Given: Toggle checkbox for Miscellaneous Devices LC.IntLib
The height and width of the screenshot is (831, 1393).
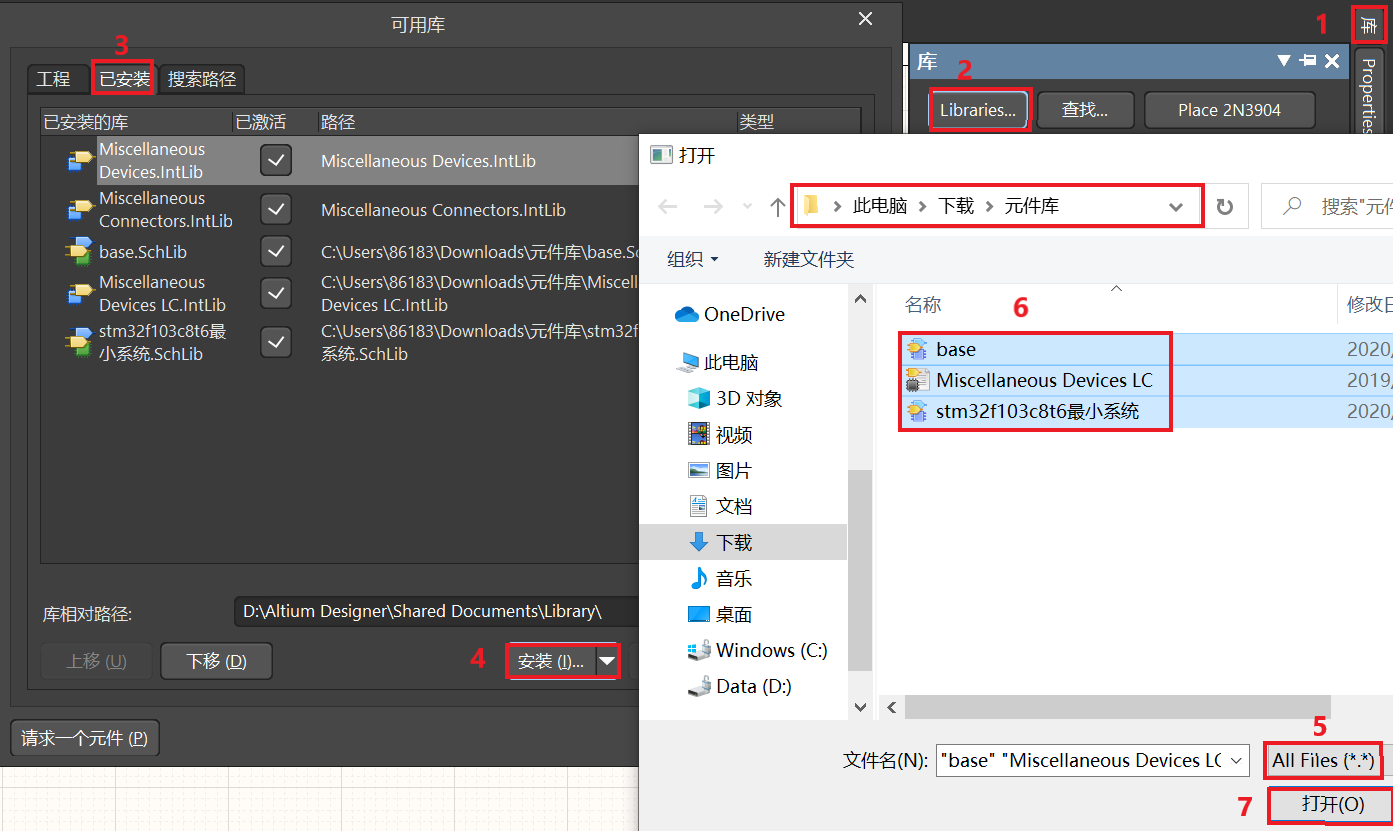Looking at the screenshot, I should [x=275, y=293].
